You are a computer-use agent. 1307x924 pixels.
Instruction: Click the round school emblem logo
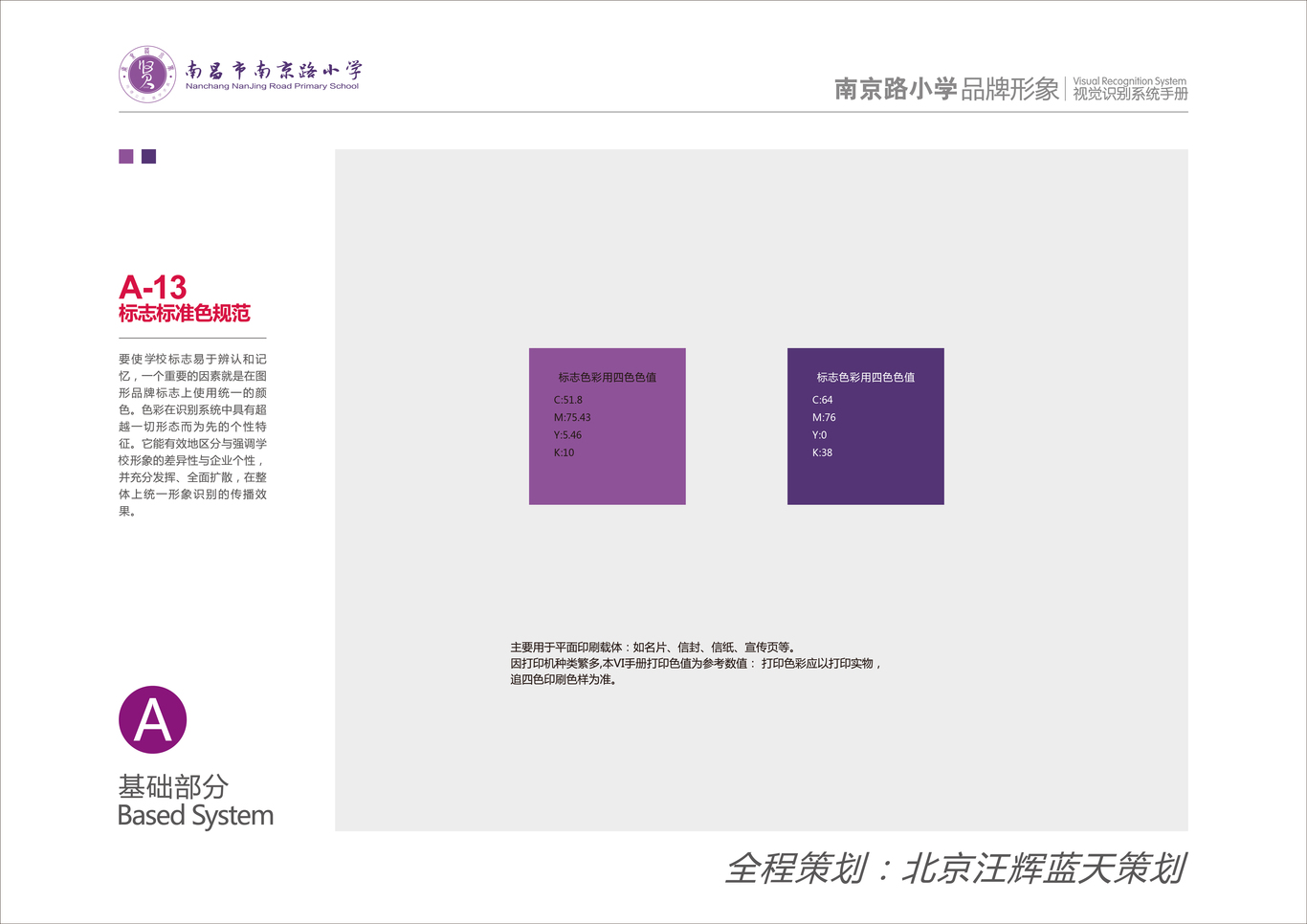point(147,74)
